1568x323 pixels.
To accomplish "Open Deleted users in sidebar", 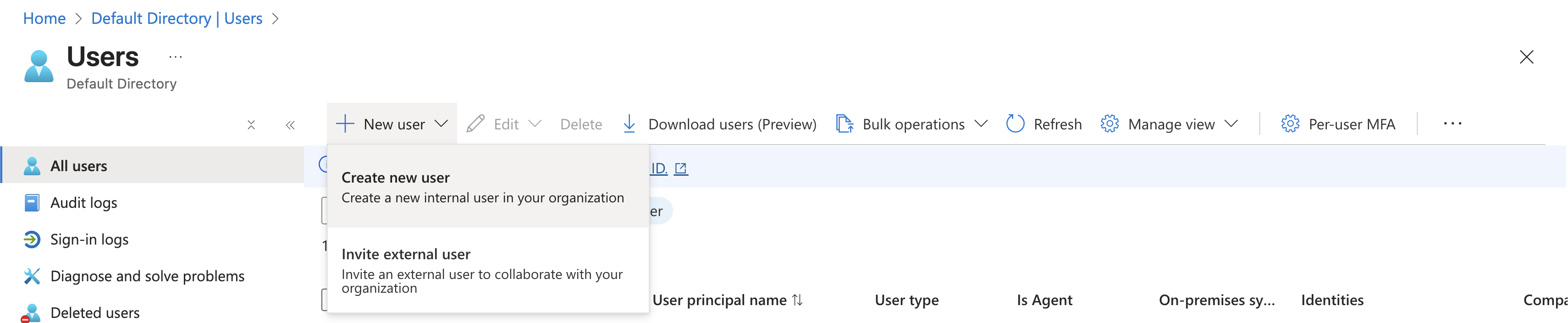I will coord(94,312).
